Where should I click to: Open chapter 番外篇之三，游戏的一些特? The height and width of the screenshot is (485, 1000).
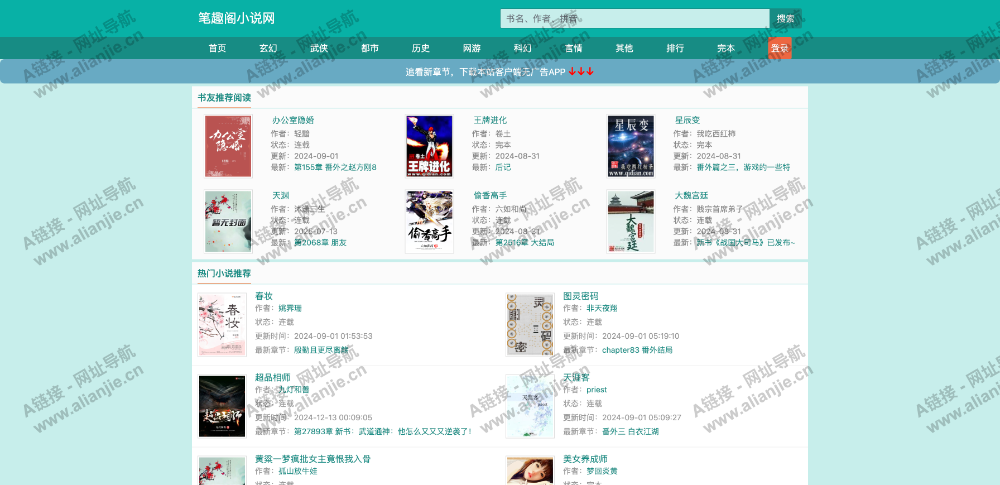(743, 167)
